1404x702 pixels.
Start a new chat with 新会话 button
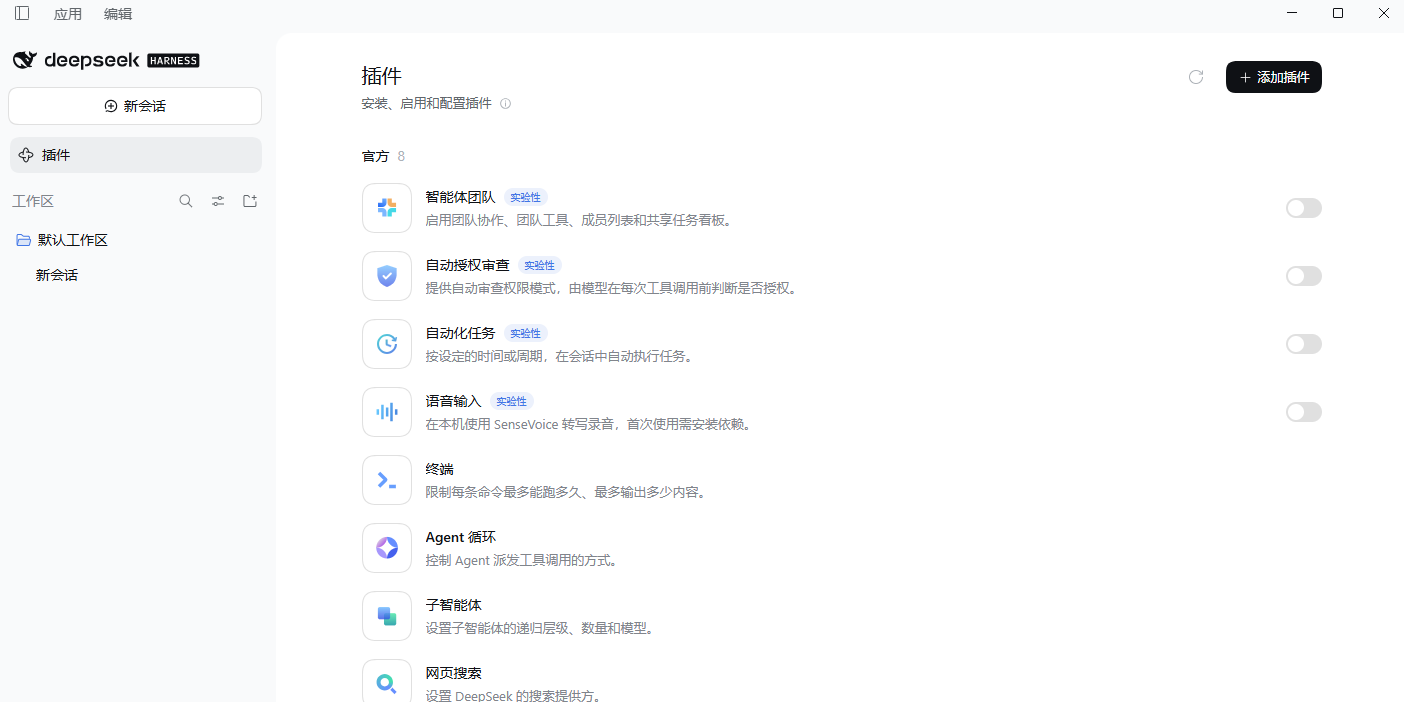(x=135, y=106)
